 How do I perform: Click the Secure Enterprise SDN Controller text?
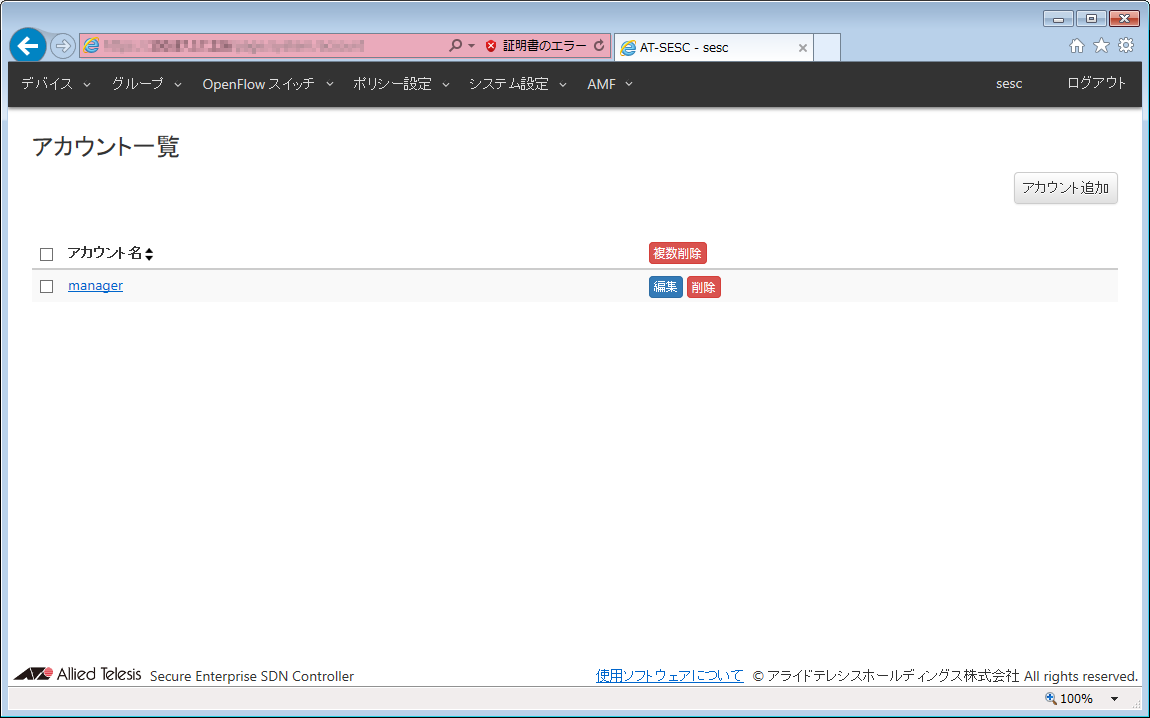click(252, 676)
